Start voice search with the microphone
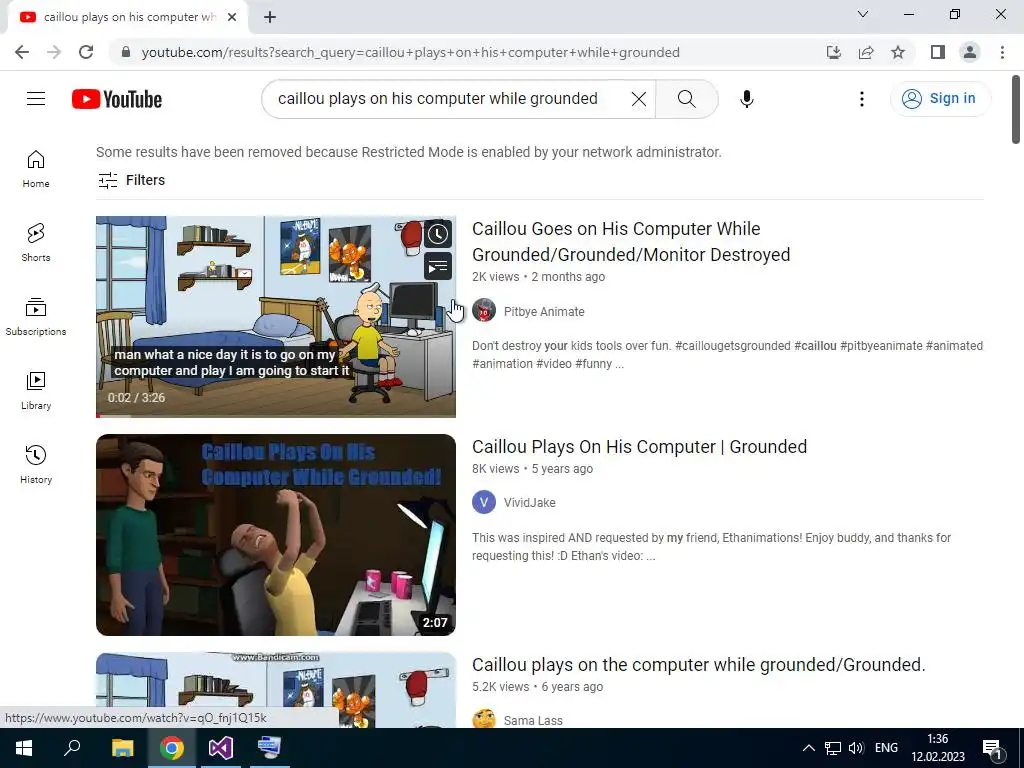The height and width of the screenshot is (768, 1024). [x=746, y=99]
